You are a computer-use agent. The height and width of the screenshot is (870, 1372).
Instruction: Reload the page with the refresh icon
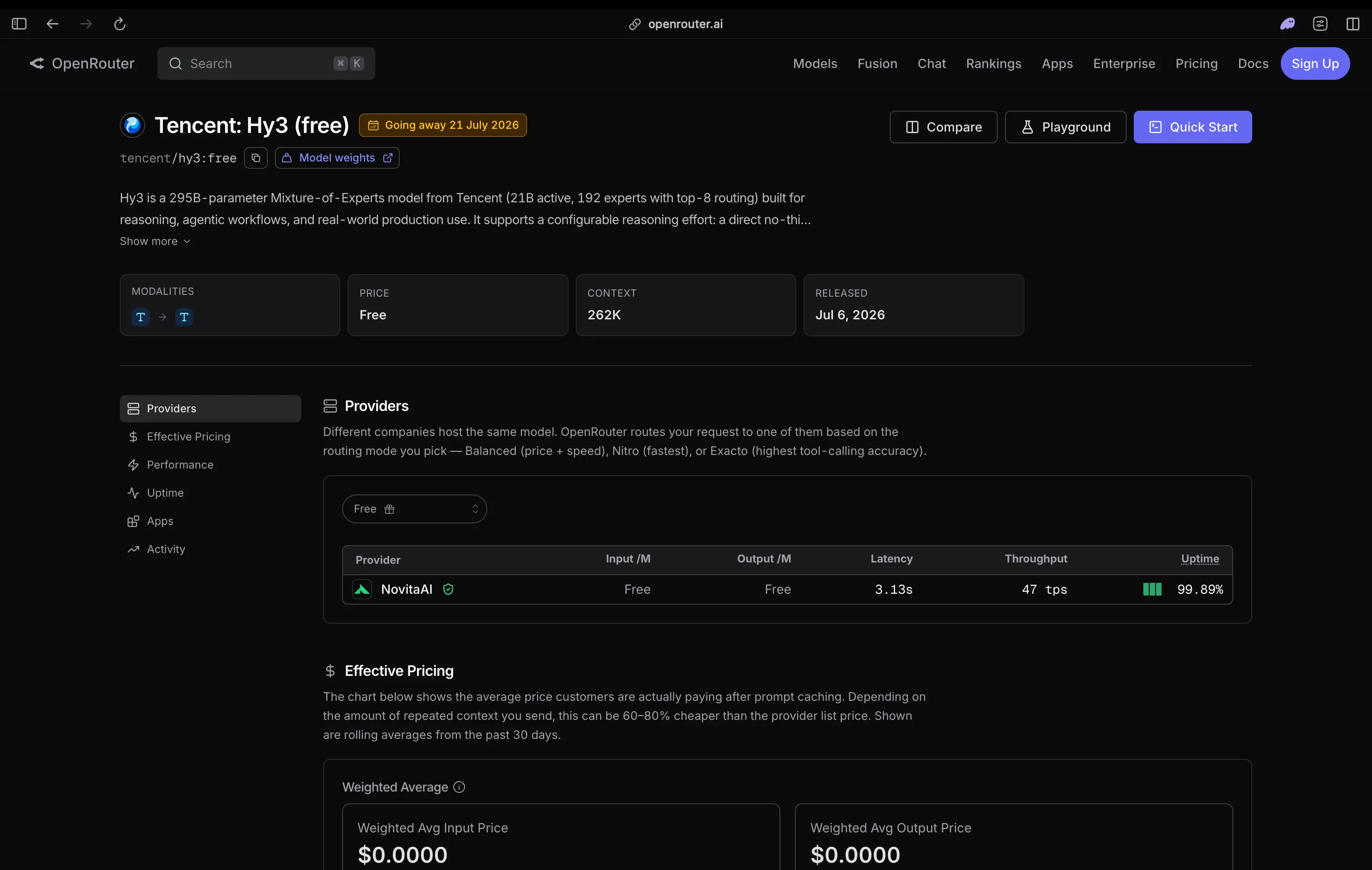pos(120,23)
